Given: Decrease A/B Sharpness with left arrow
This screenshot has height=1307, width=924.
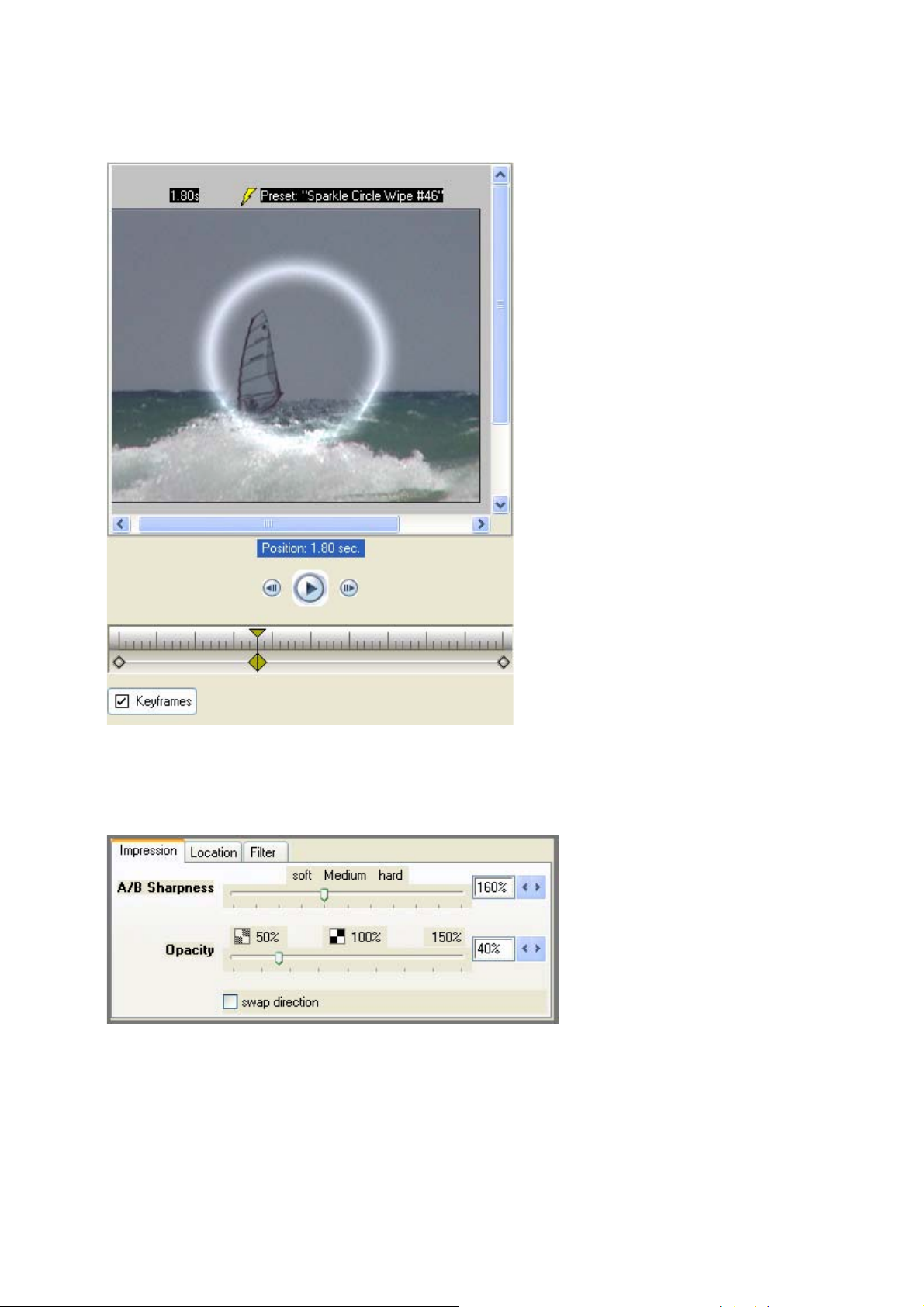Looking at the screenshot, I should pyautogui.click(x=524, y=887).
